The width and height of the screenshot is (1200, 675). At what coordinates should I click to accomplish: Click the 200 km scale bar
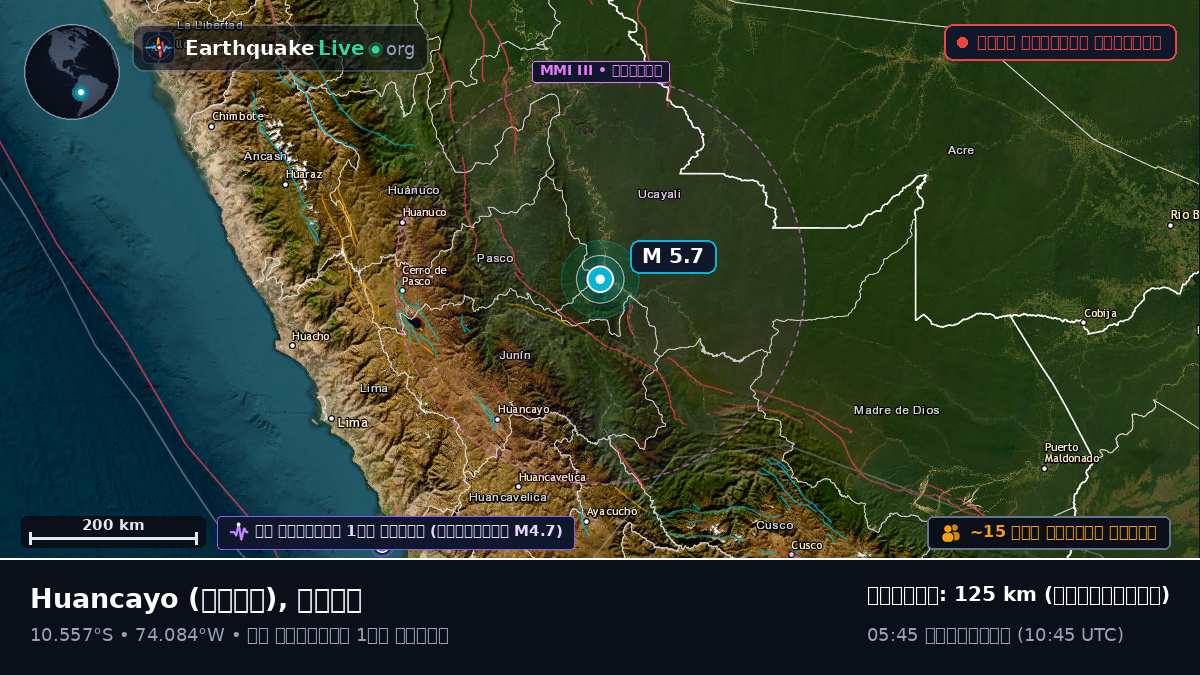113,531
